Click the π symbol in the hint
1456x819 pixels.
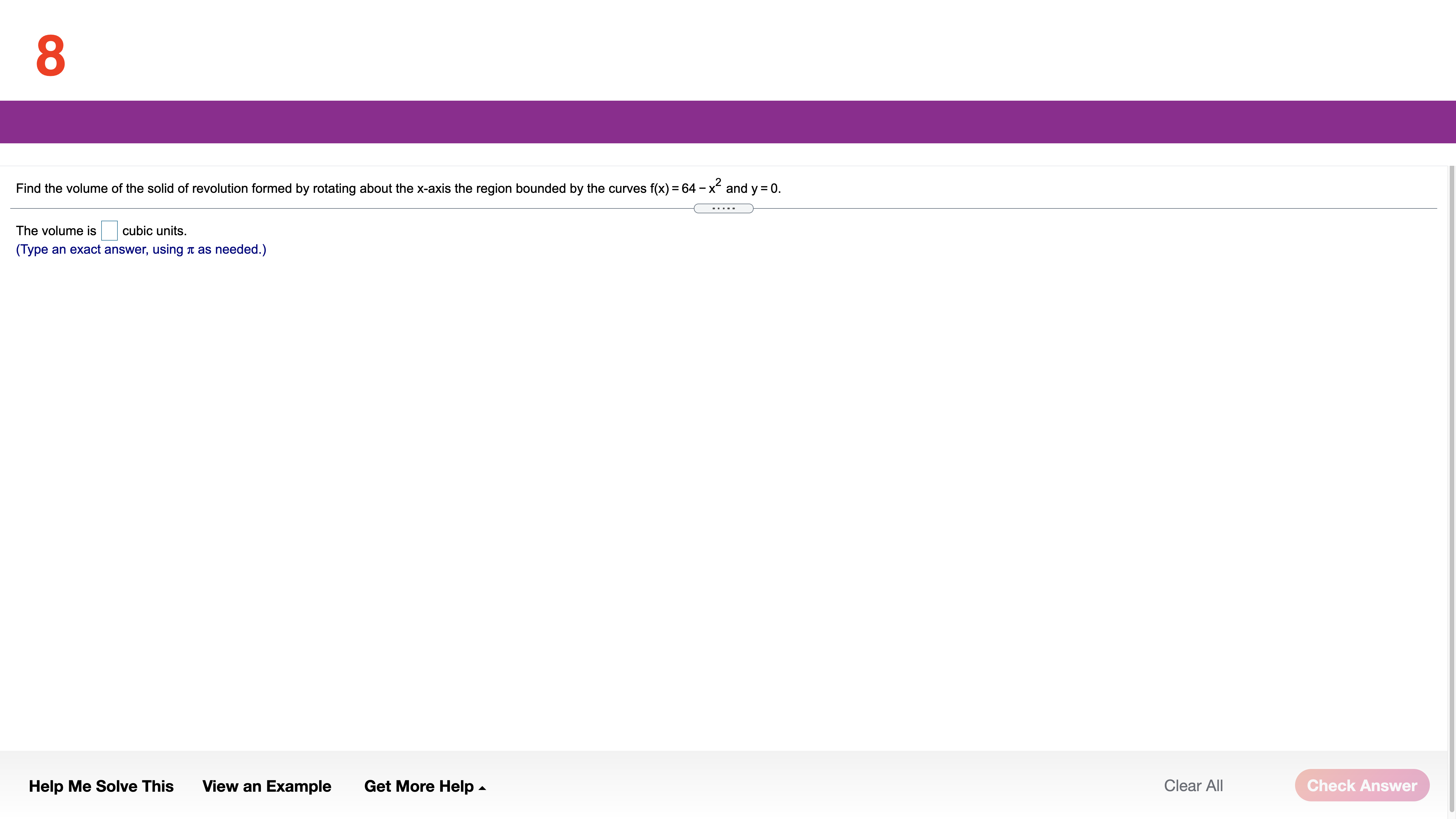[x=191, y=250]
